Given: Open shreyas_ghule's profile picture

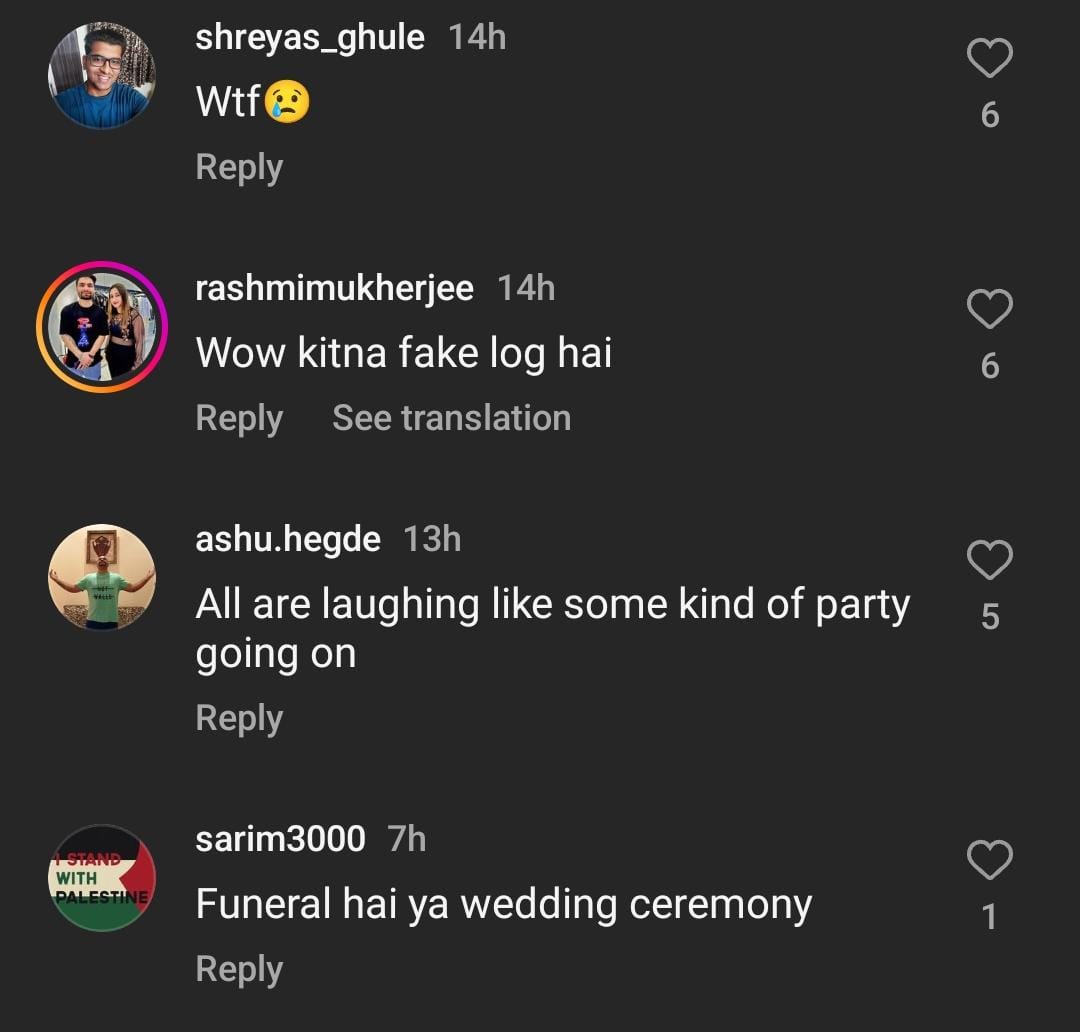Looking at the screenshot, I should 102,76.
